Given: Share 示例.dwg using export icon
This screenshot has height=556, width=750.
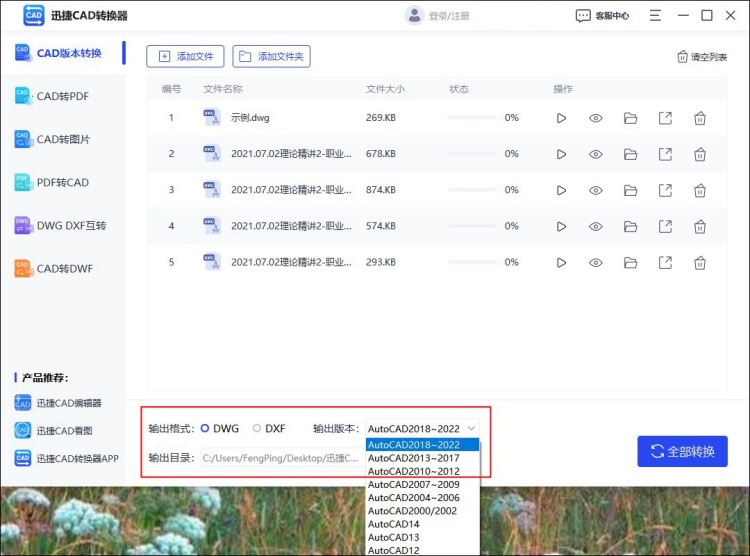Looking at the screenshot, I should point(665,118).
